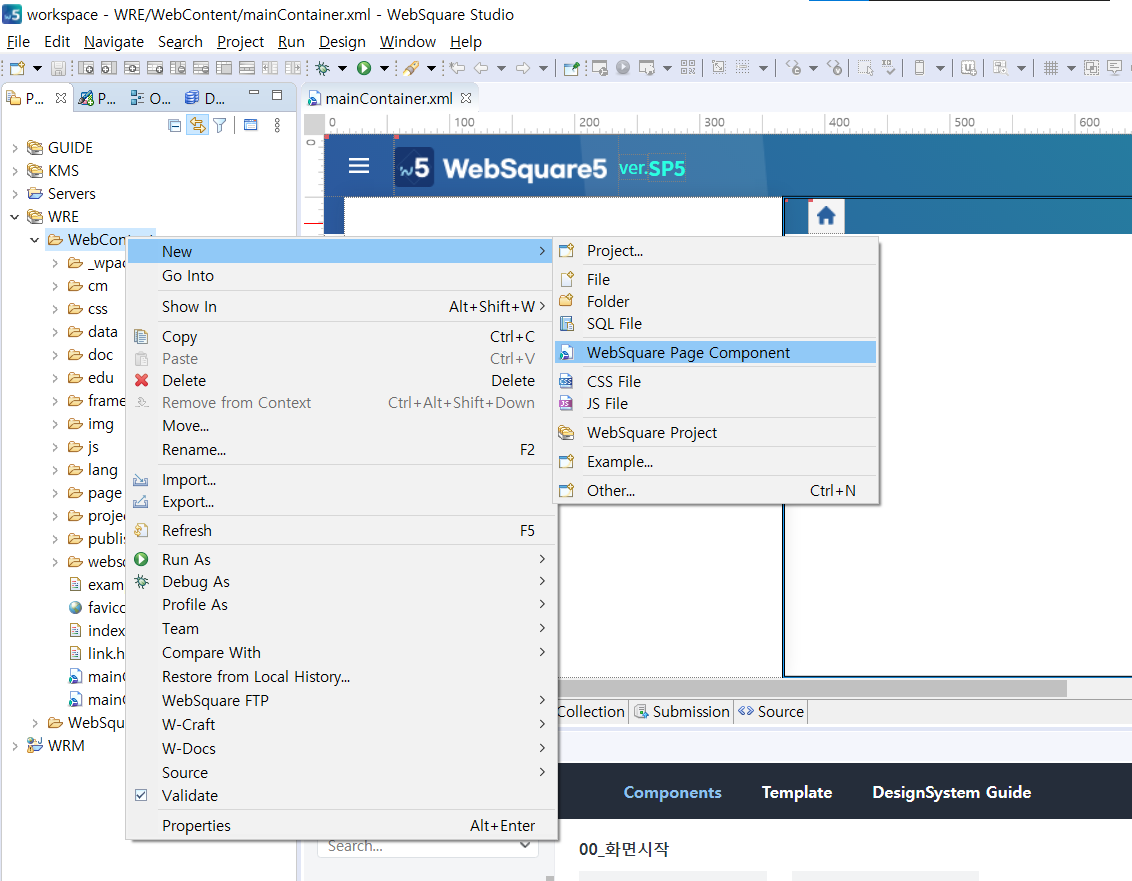
Task: Click the comment bubble toolbar icon
Action: [1115, 68]
